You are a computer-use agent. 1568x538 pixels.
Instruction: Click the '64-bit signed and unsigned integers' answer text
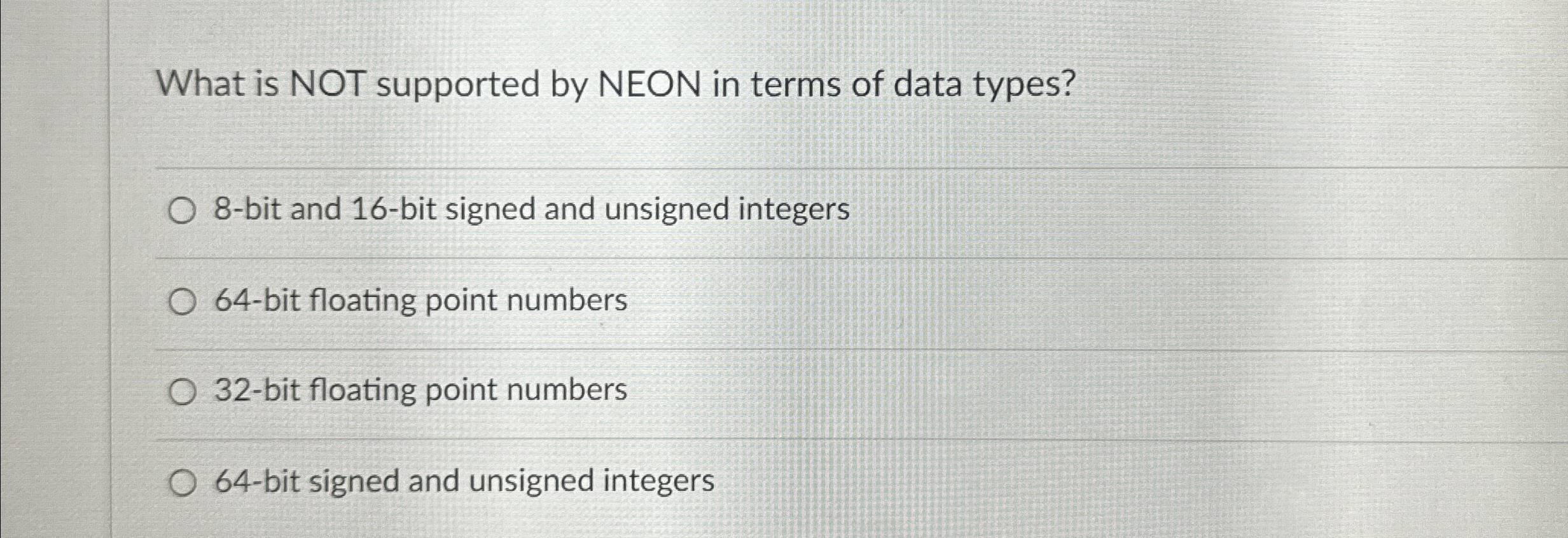(464, 481)
